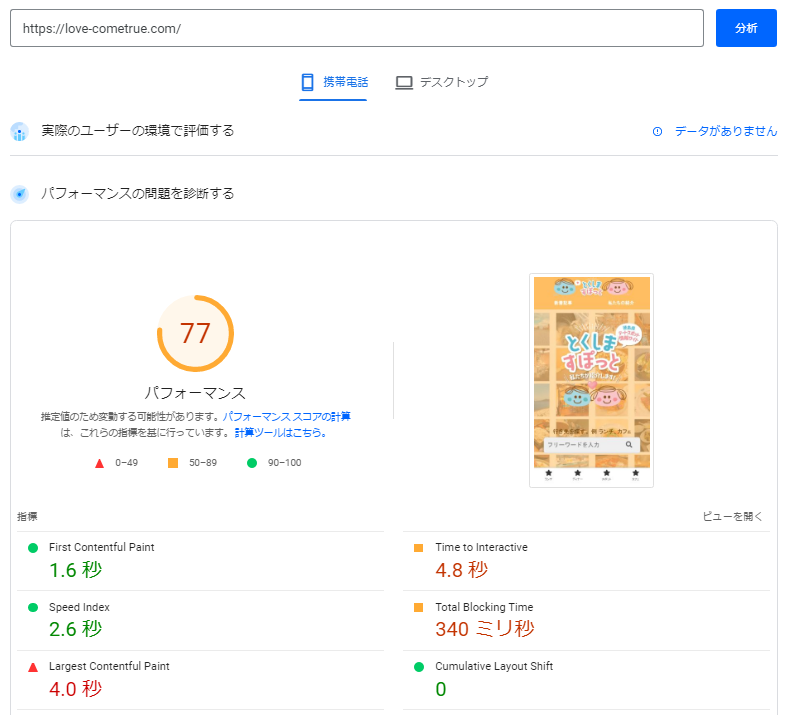Expand the Total Blocking Time metric row

click(484, 607)
